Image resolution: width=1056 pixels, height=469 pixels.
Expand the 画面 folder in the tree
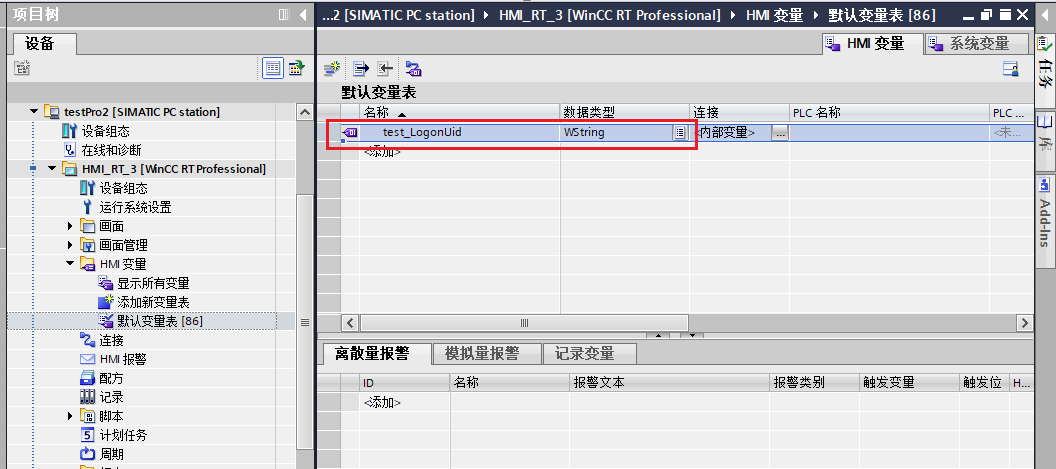(70, 226)
